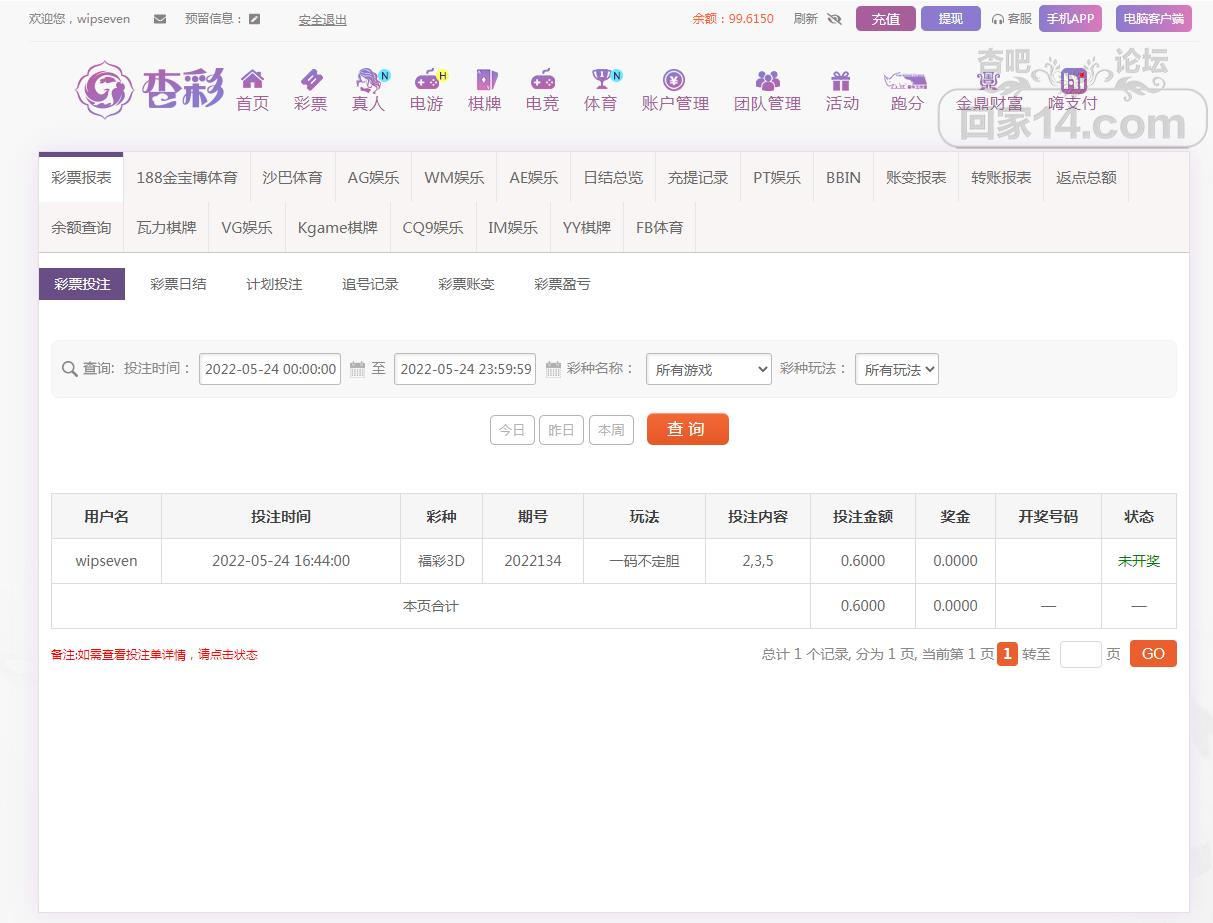1213x923 pixels.
Task: Click the 提现 withdraw button
Action: point(951,19)
